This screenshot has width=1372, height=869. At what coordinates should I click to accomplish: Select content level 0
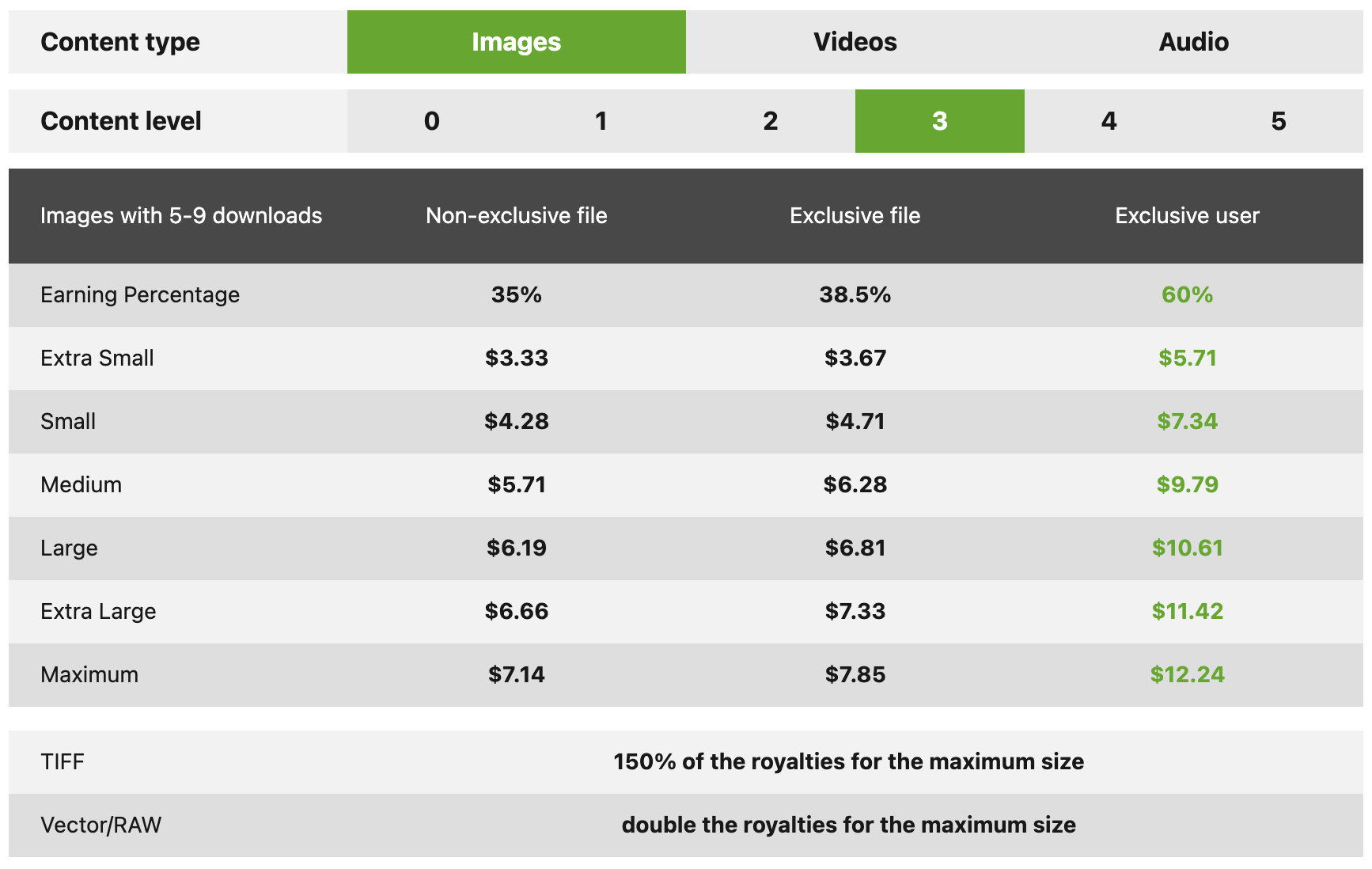[432, 121]
